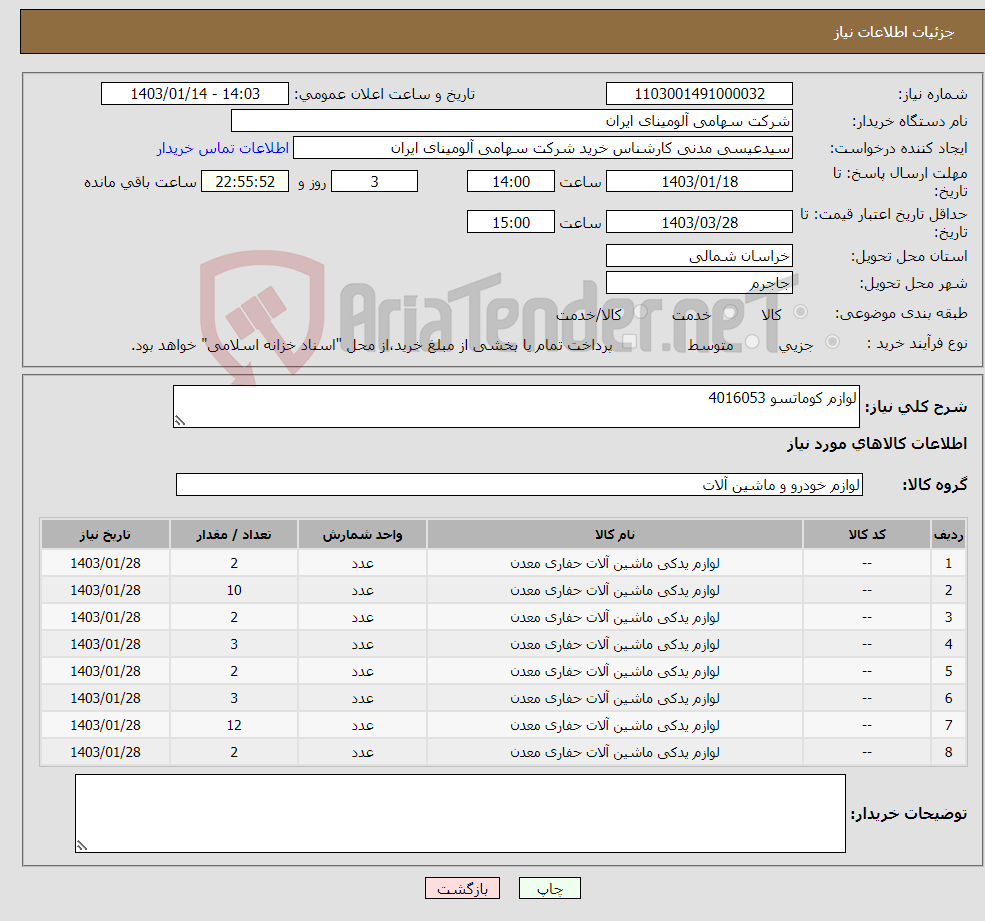Click the quantity 10 in row 2
The image size is (985, 921).
[x=234, y=591]
